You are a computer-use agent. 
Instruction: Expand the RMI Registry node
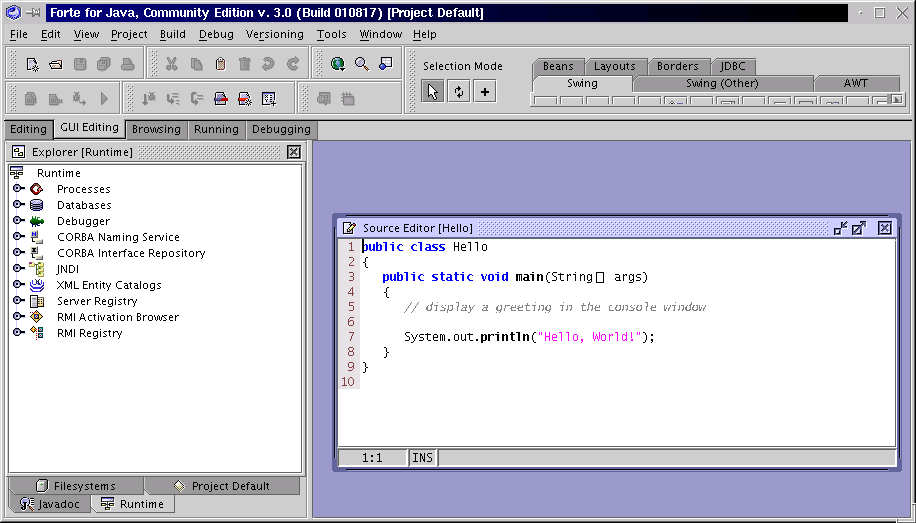[x=18, y=332]
